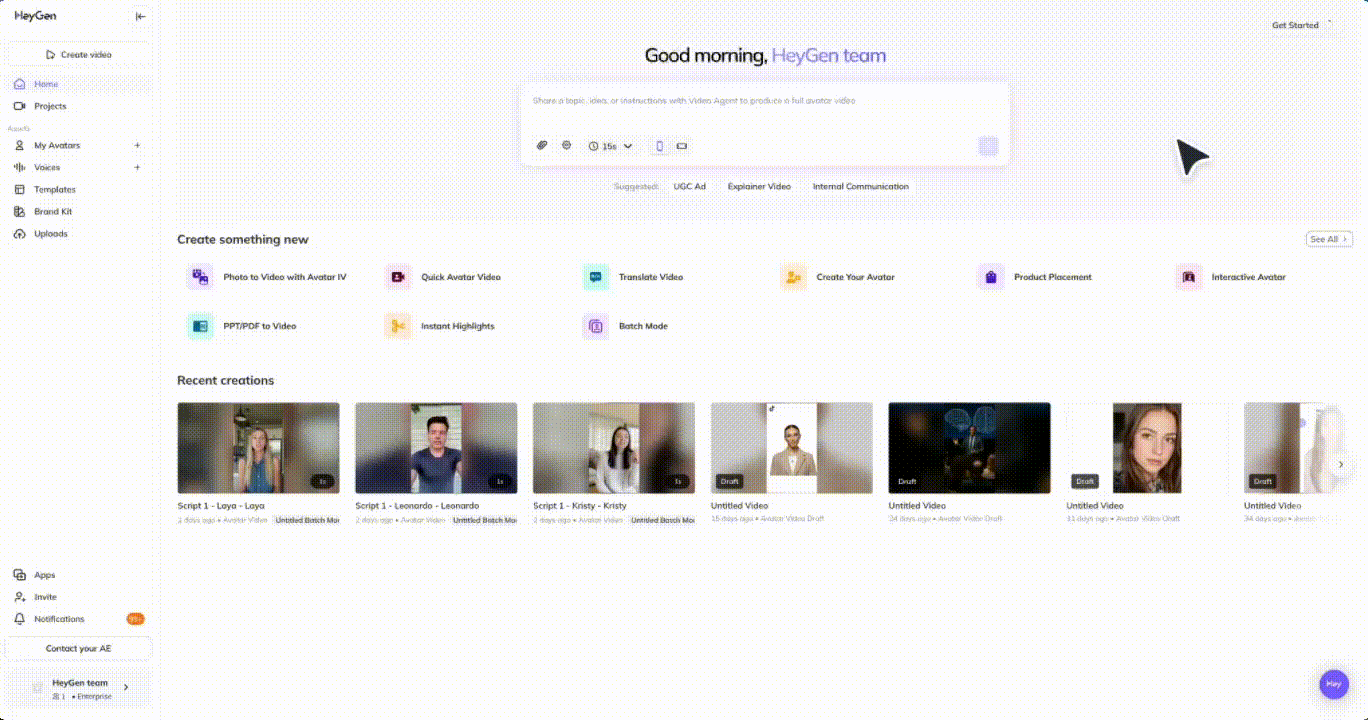
Task: Select portrait orientation toggle
Action: [659, 146]
